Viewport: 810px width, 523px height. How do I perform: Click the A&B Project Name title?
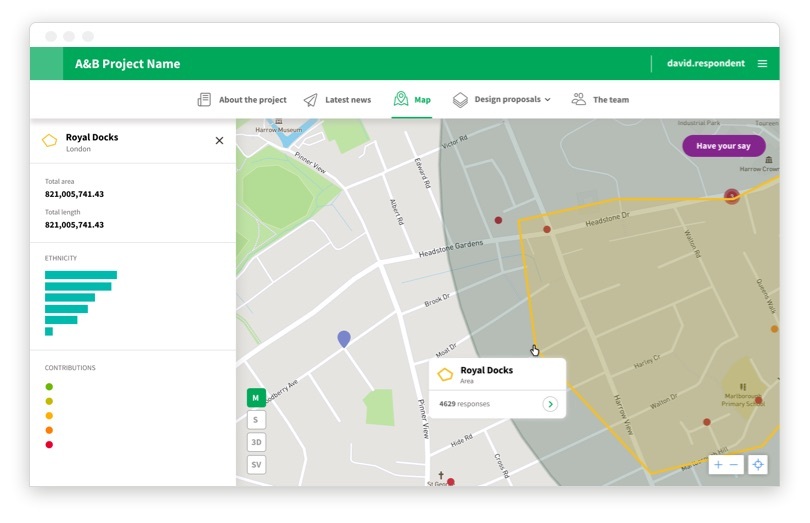pos(127,64)
